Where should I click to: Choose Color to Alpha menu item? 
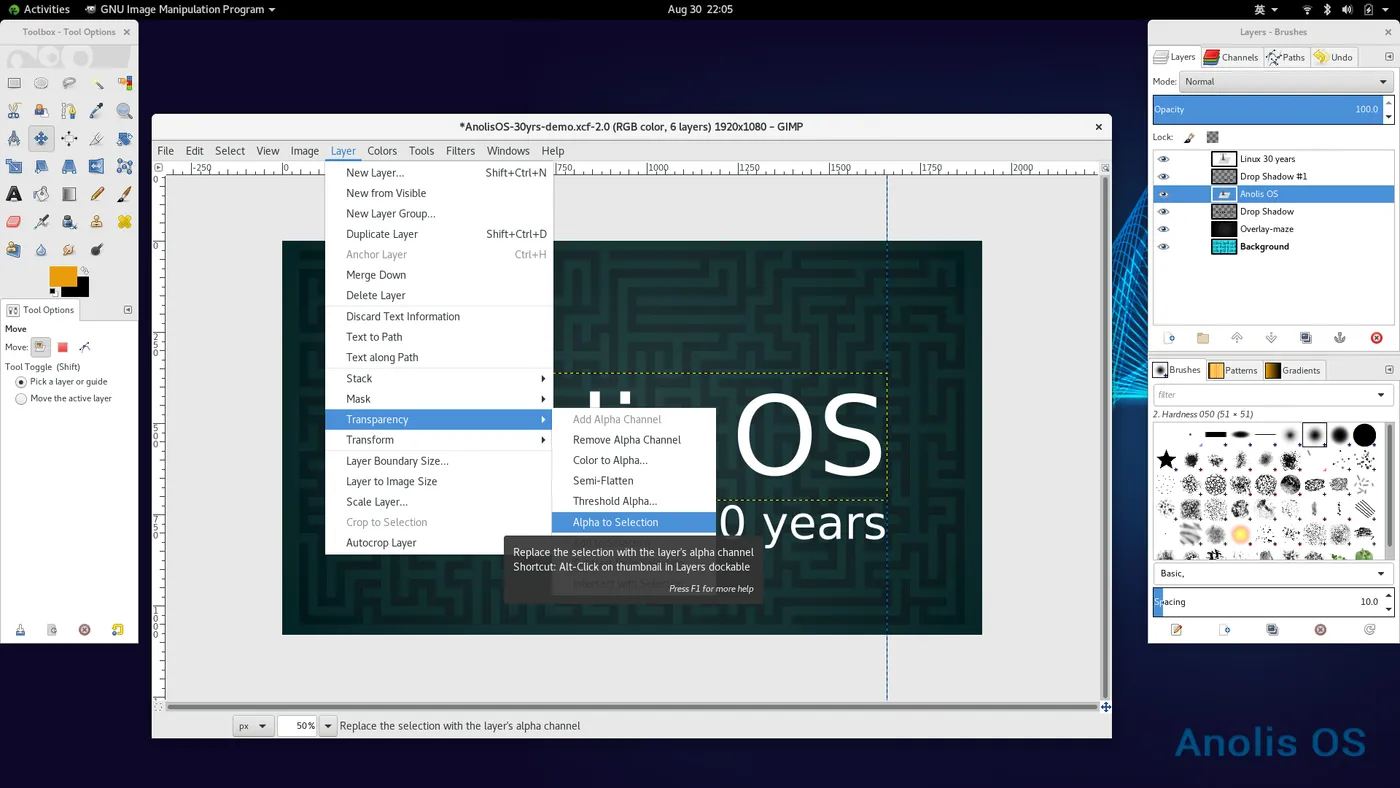[634, 461]
